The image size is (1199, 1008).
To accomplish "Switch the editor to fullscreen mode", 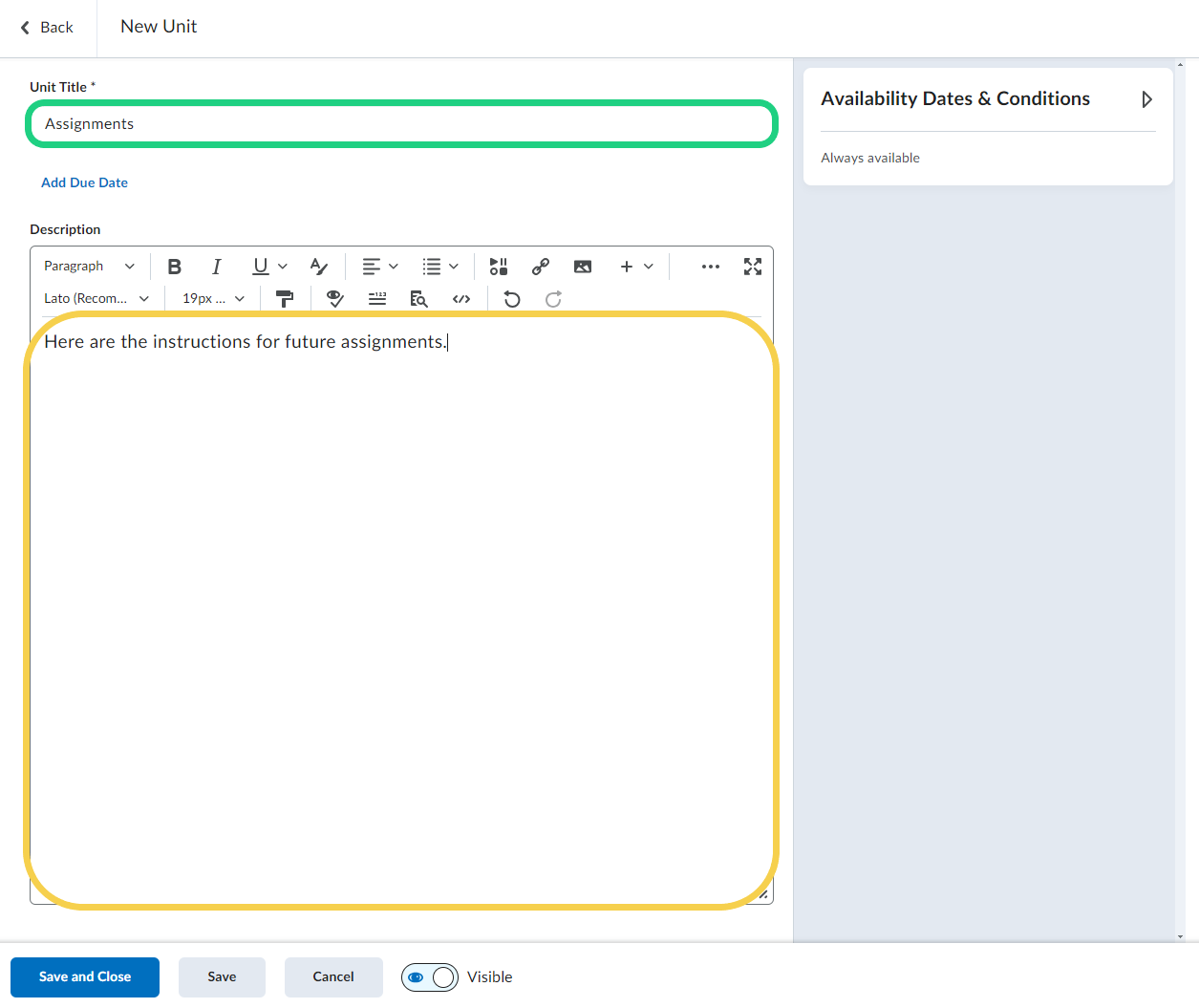I will [x=753, y=267].
